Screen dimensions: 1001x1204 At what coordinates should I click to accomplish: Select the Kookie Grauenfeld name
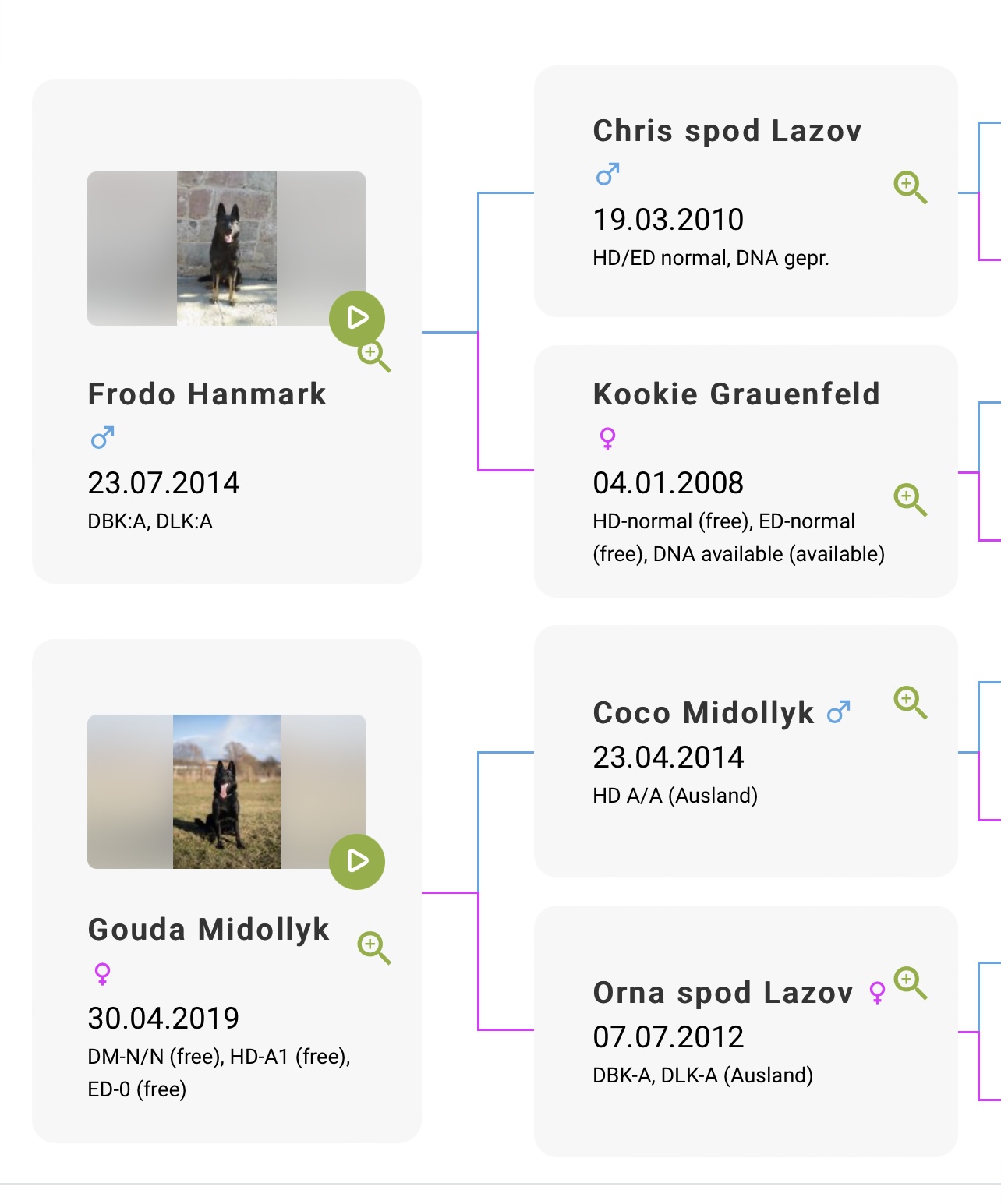pyautogui.click(x=736, y=394)
